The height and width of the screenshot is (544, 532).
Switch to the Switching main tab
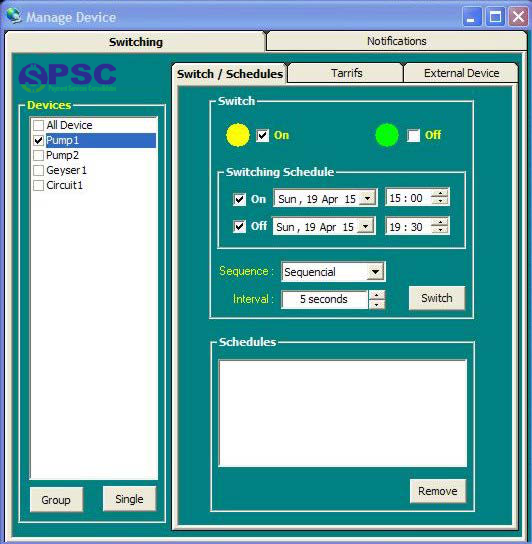136,42
